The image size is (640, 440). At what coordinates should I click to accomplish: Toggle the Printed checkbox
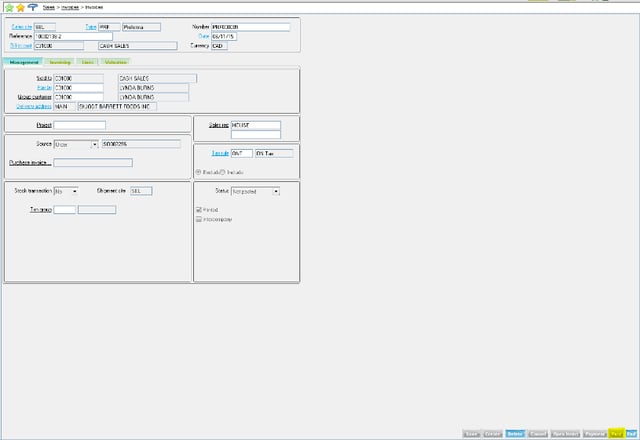pos(198,209)
